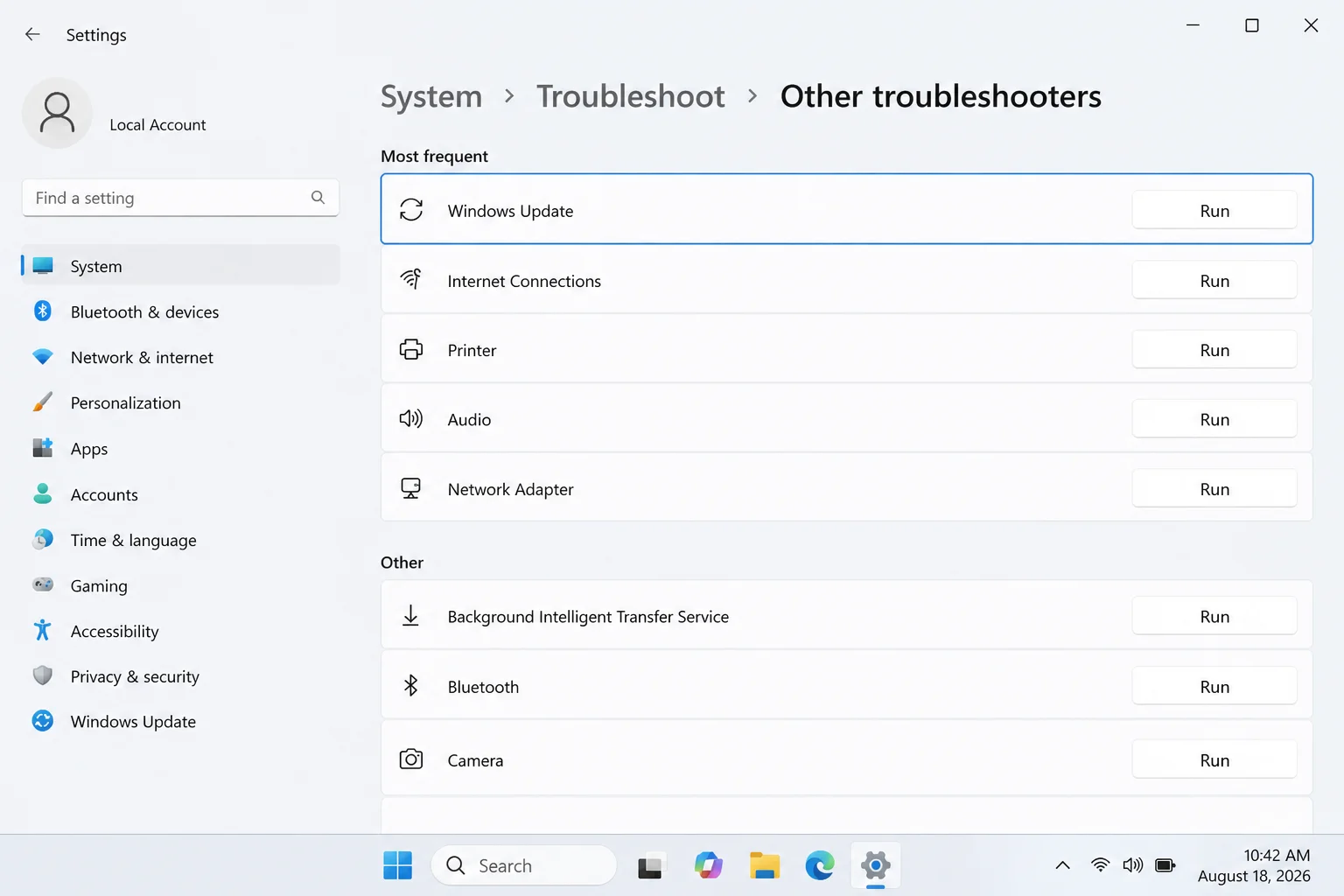
Task: Click the 'Most frequent' section heading
Action: point(434,156)
